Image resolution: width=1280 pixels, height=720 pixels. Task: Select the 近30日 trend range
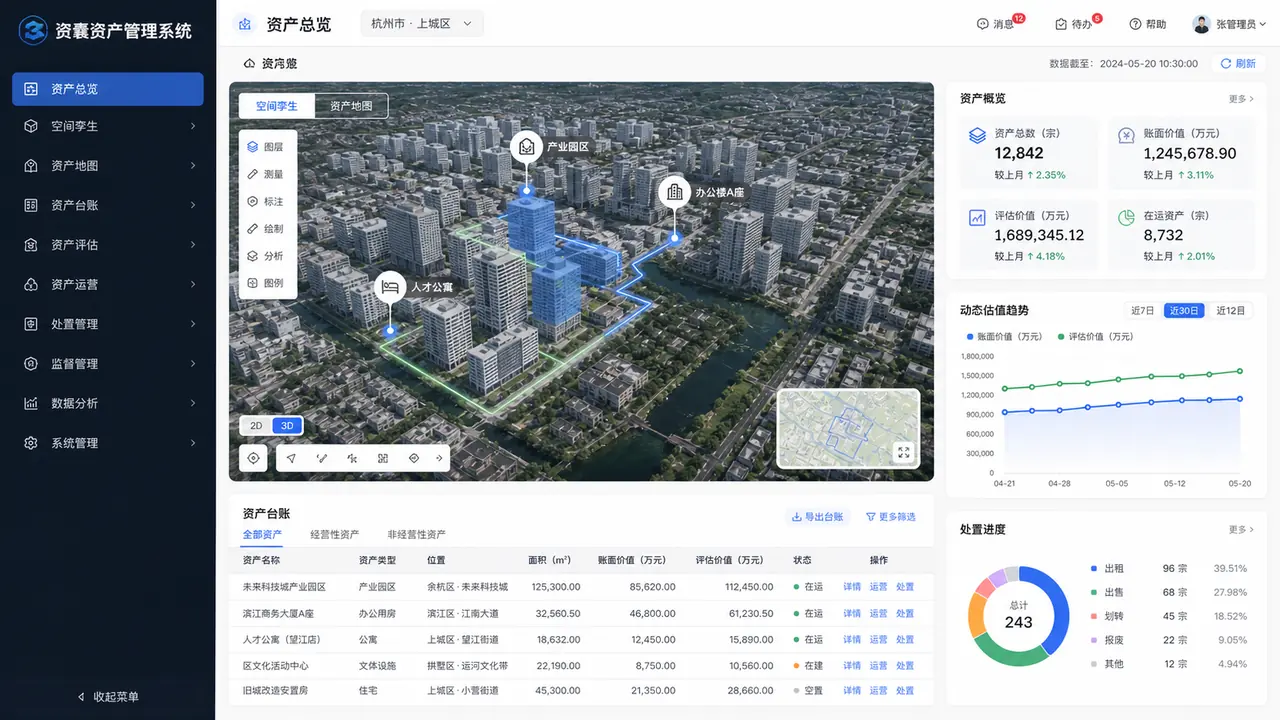[x=1185, y=311]
